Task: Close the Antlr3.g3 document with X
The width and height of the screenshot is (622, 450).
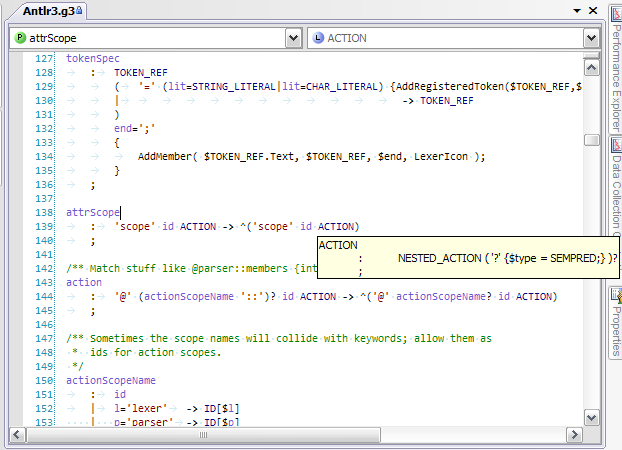Action: click(x=593, y=11)
